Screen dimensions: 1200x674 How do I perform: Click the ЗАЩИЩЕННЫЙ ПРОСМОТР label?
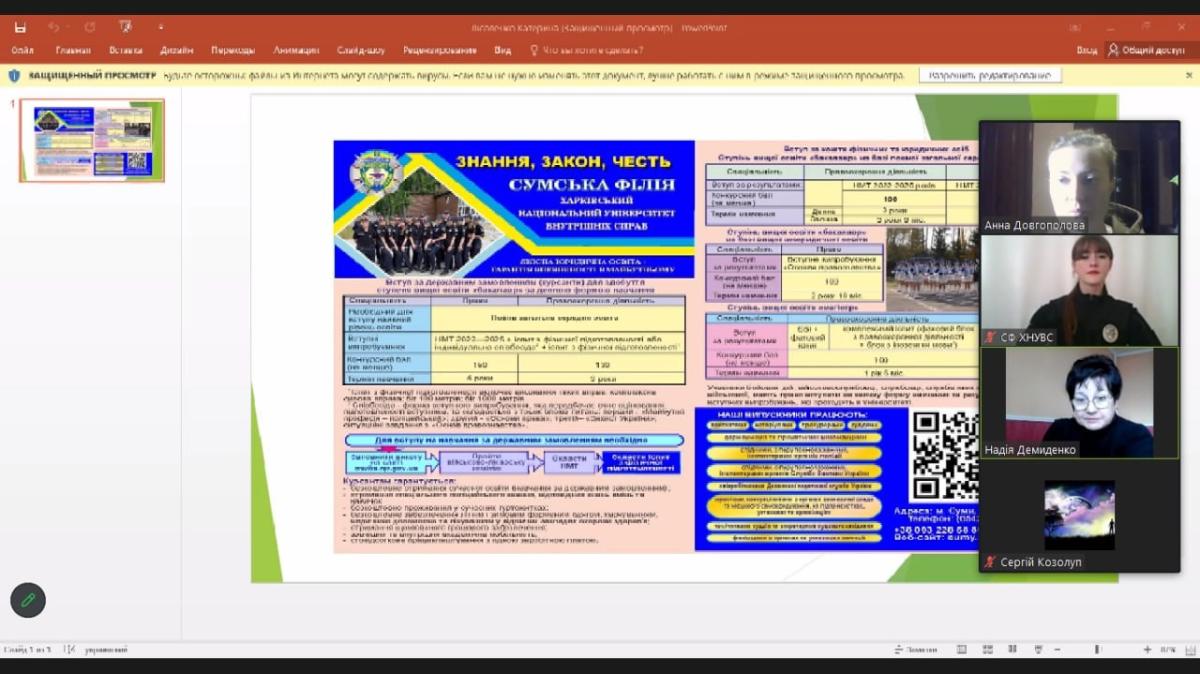click(x=91, y=75)
